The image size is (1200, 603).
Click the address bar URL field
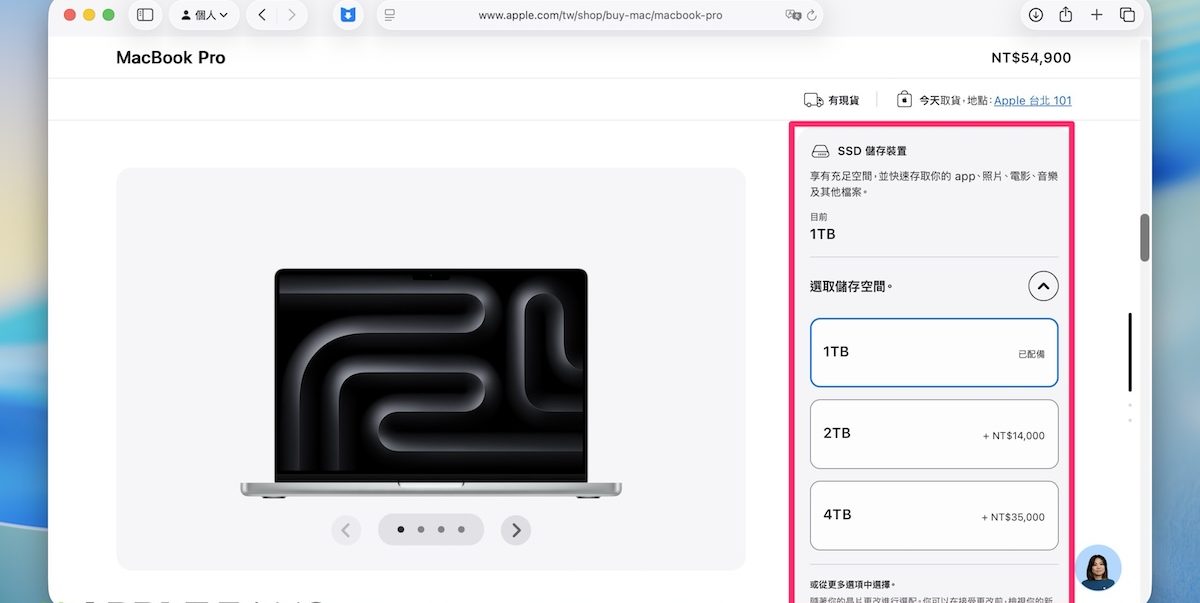point(600,15)
